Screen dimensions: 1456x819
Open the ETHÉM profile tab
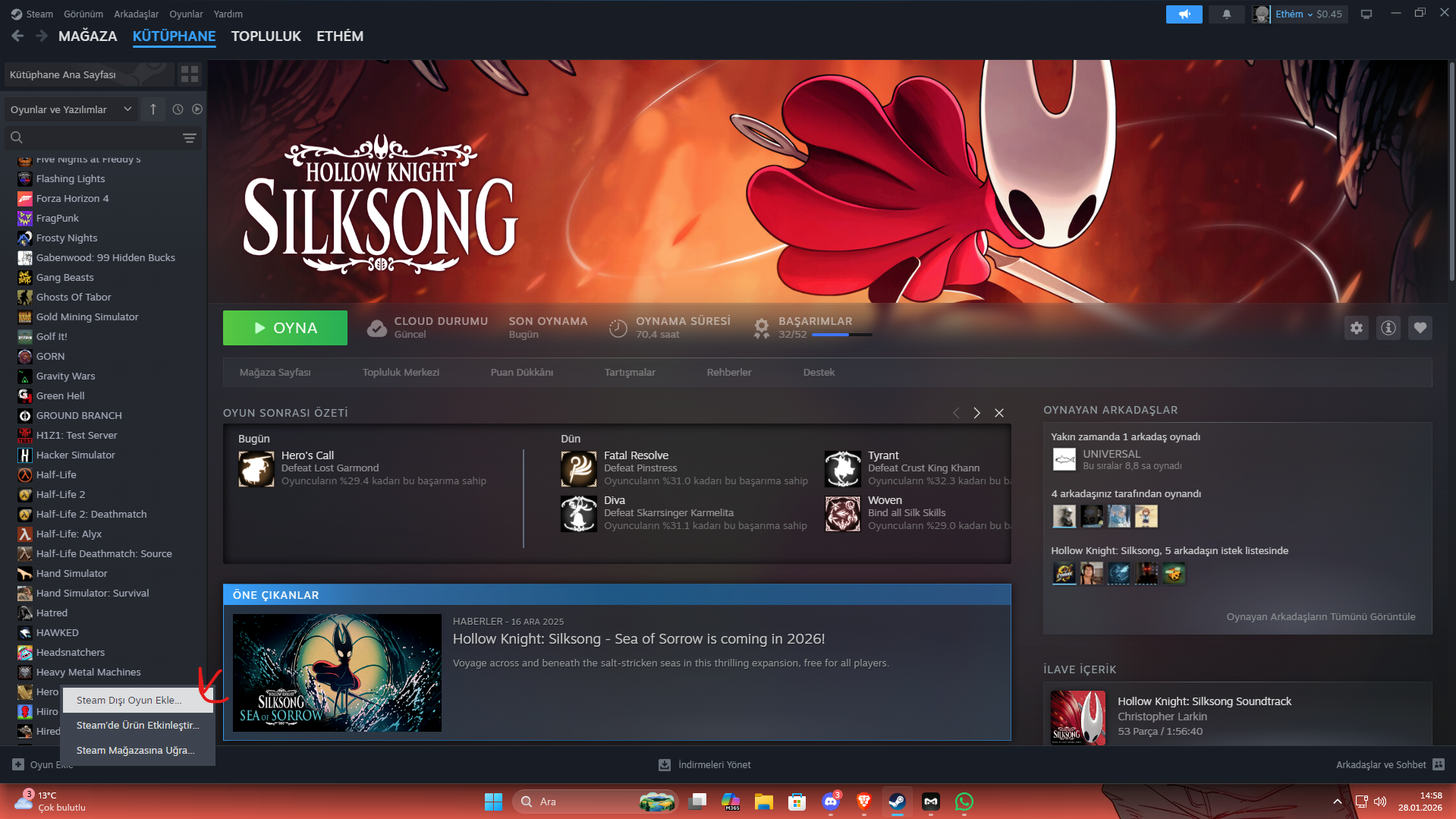340,36
